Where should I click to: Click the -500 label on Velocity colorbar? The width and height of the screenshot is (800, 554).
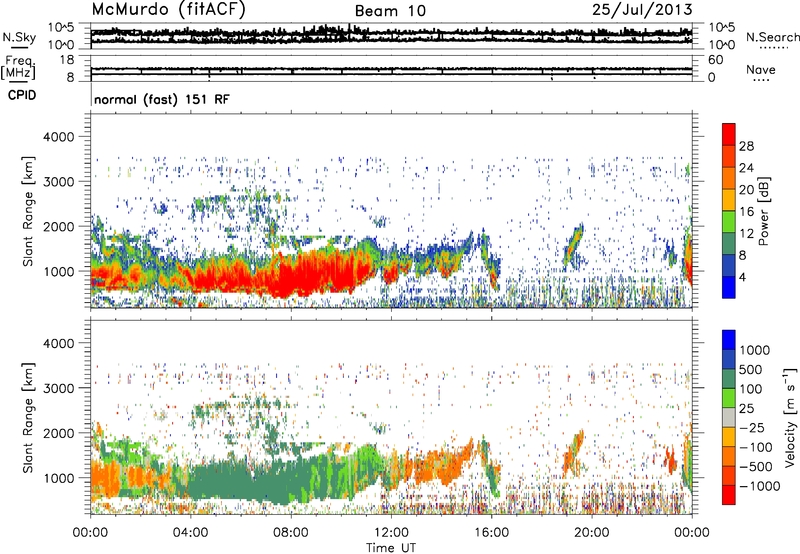(756, 467)
